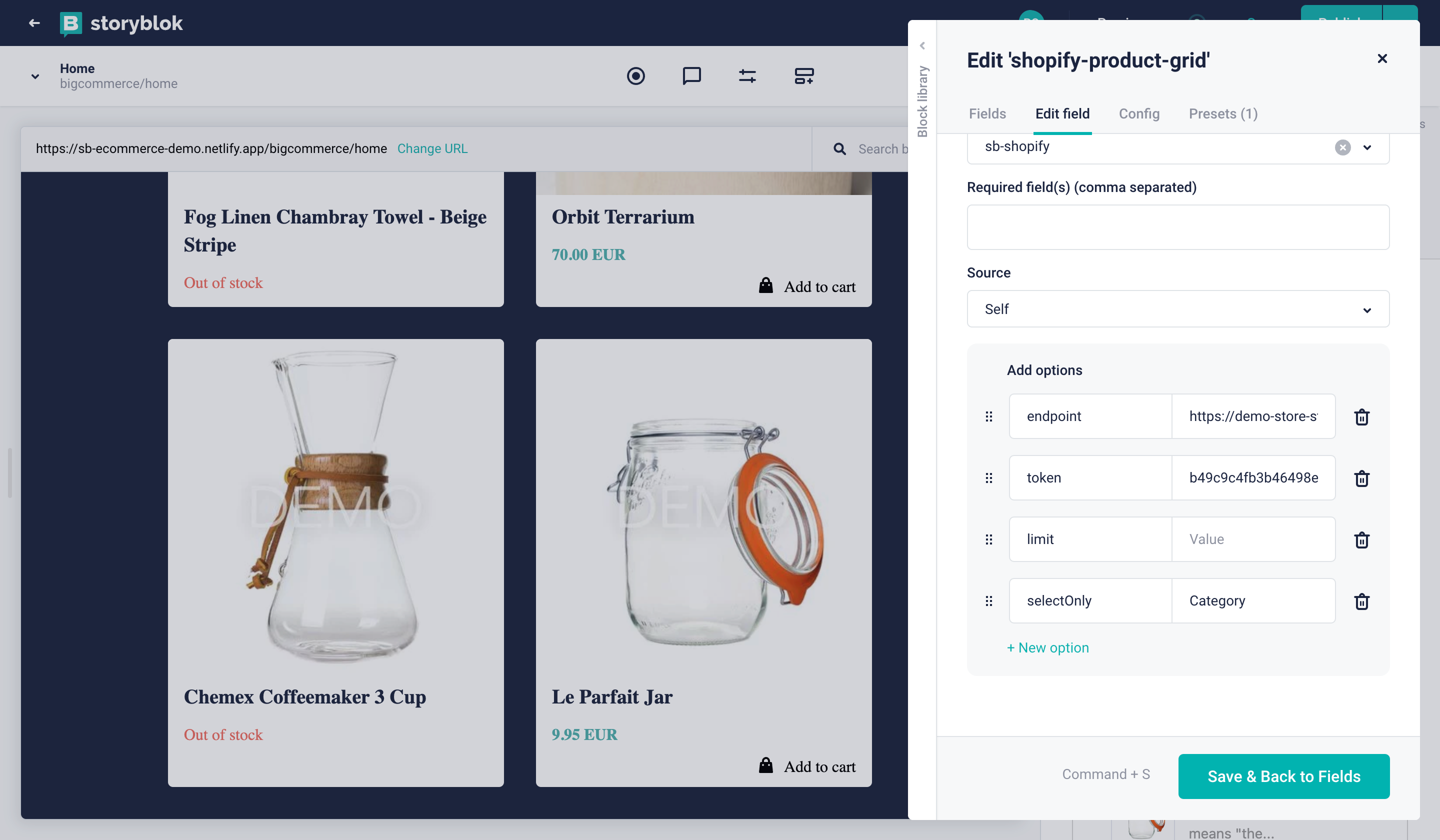
Task: Click the add block icon in toolbar
Action: pos(803,76)
